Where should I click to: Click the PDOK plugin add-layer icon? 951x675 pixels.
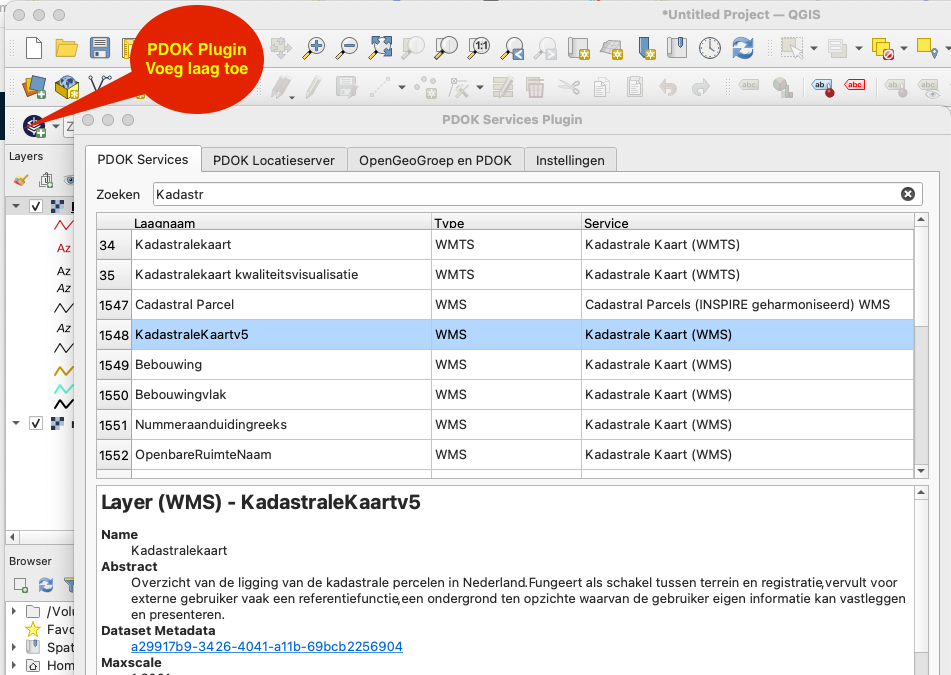34,126
